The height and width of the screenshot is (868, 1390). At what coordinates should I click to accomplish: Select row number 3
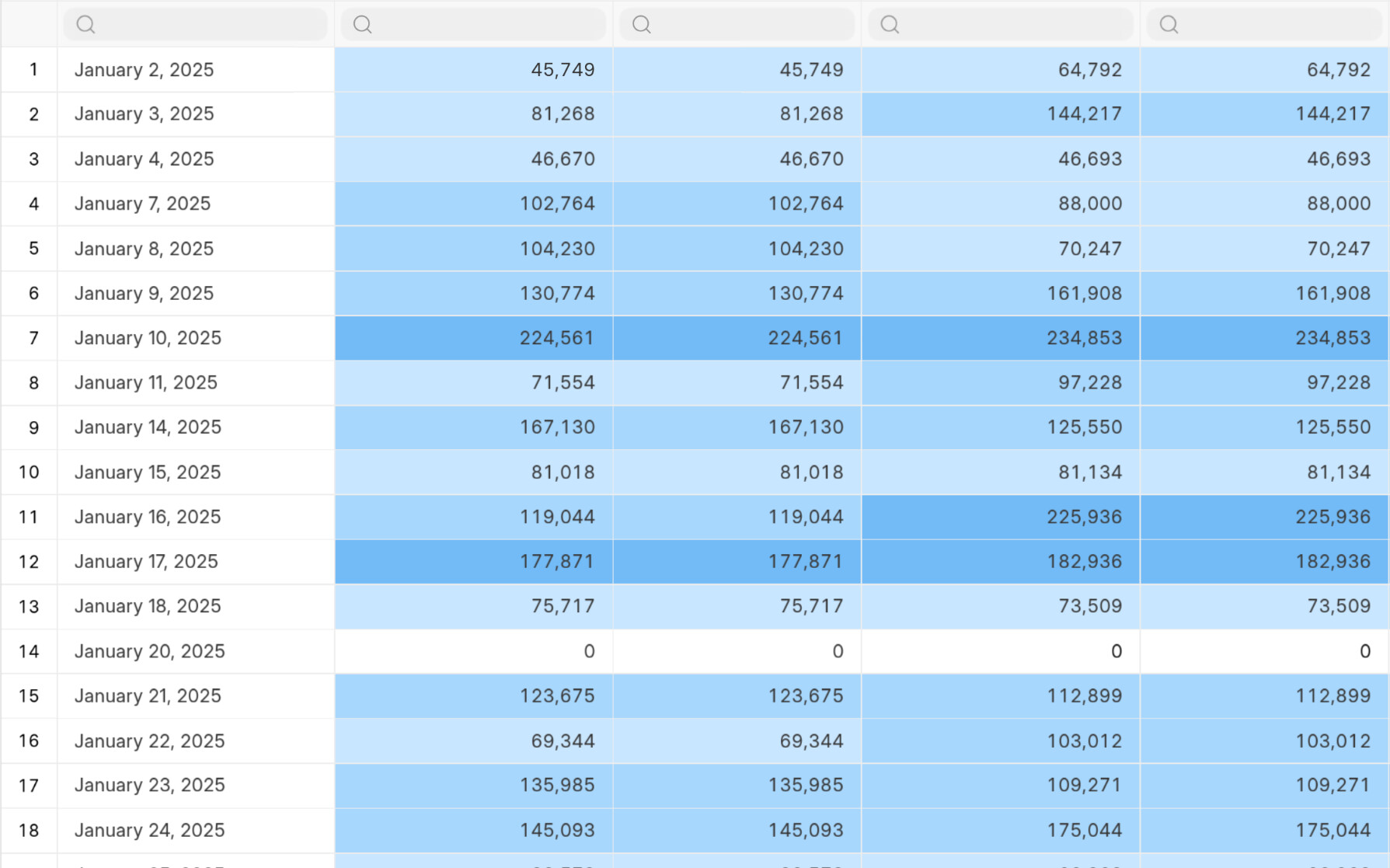30,159
